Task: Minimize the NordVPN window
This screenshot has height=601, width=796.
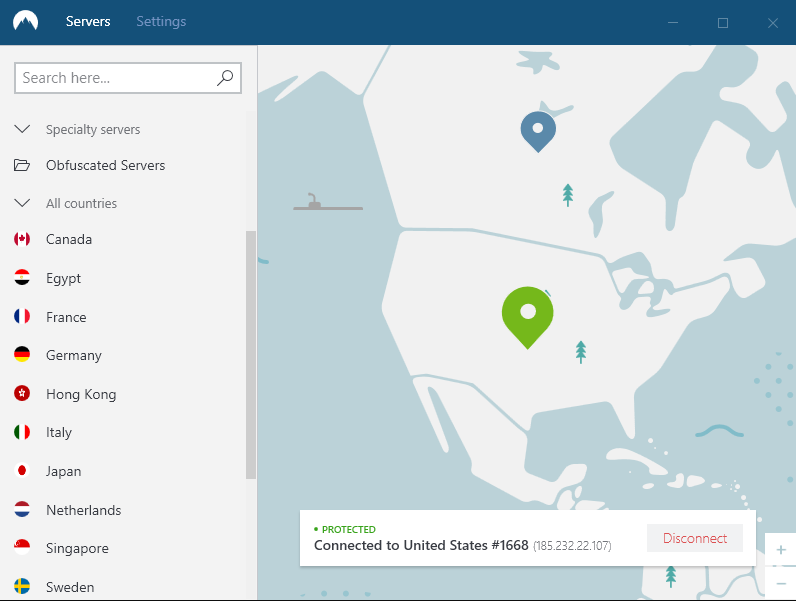Action: [x=673, y=22]
